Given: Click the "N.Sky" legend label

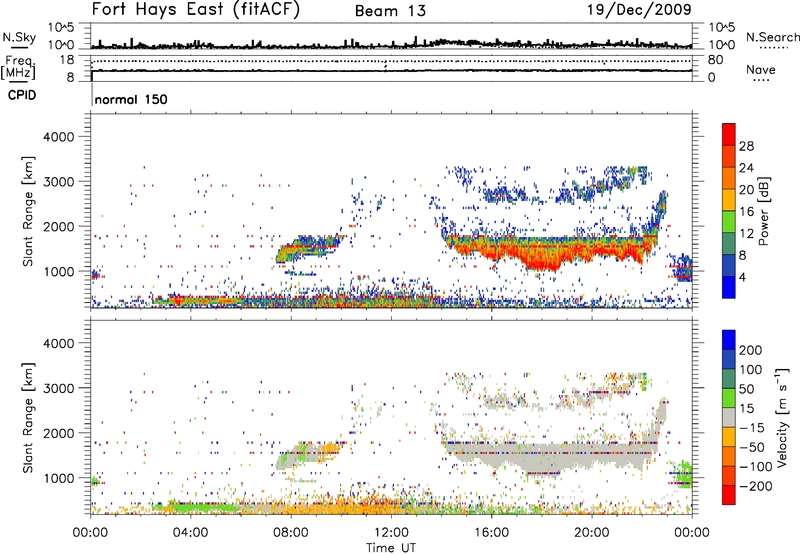Looking at the screenshot, I should point(19,37).
